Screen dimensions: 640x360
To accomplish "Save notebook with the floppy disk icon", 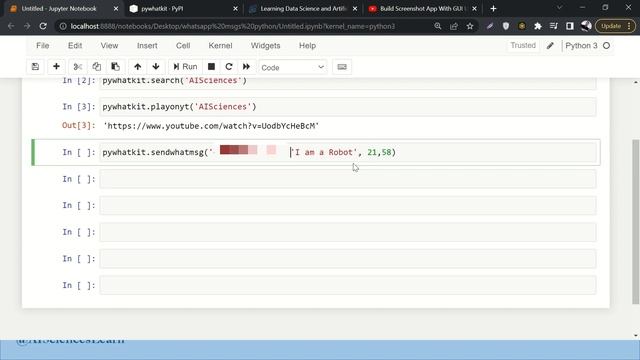I will pos(36,67).
